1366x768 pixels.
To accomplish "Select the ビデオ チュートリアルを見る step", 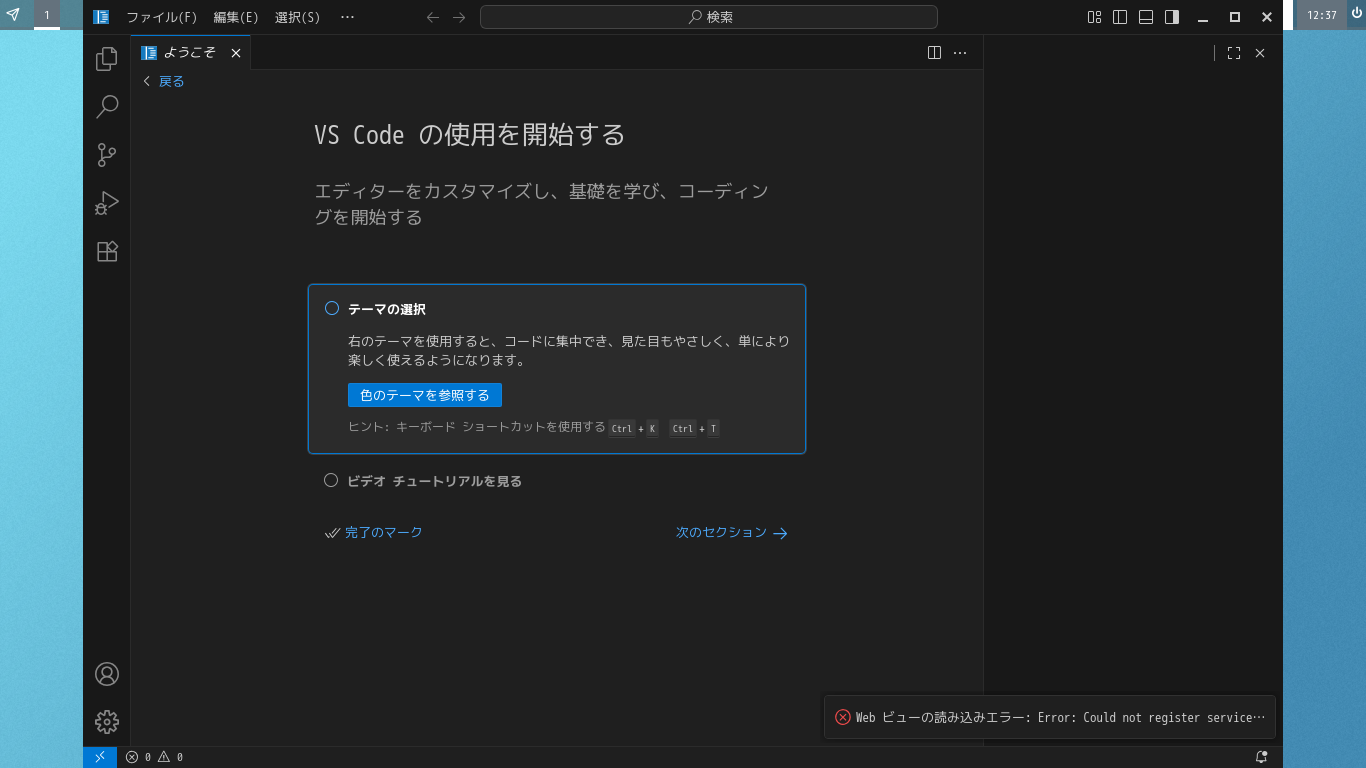I will [x=434, y=481].
